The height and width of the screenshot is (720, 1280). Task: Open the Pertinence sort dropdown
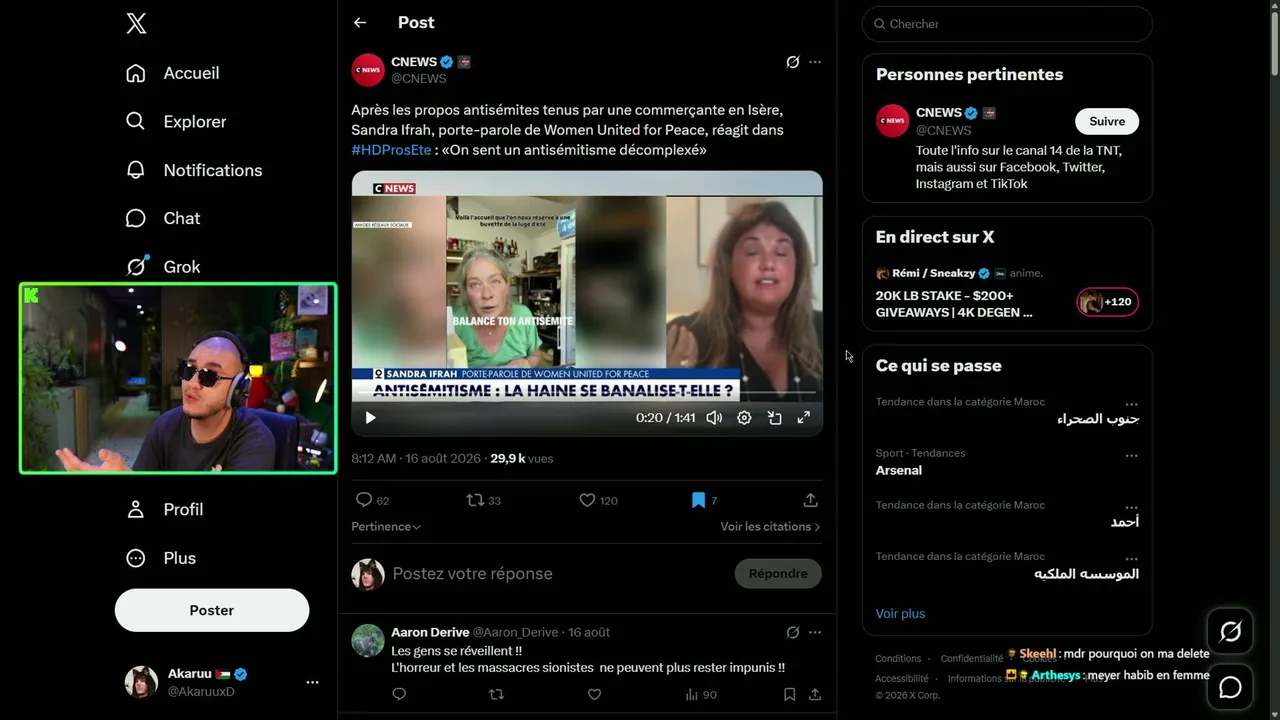click(386, 527)
